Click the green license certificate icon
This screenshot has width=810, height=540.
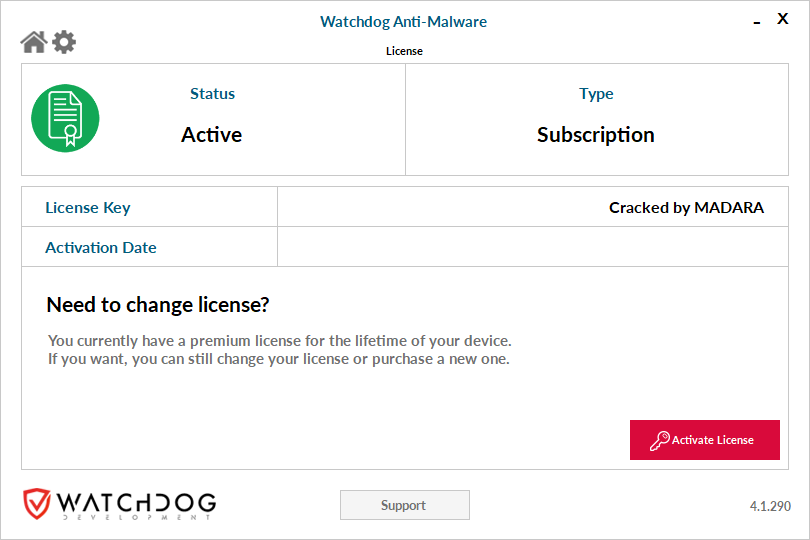pos(65,118)
